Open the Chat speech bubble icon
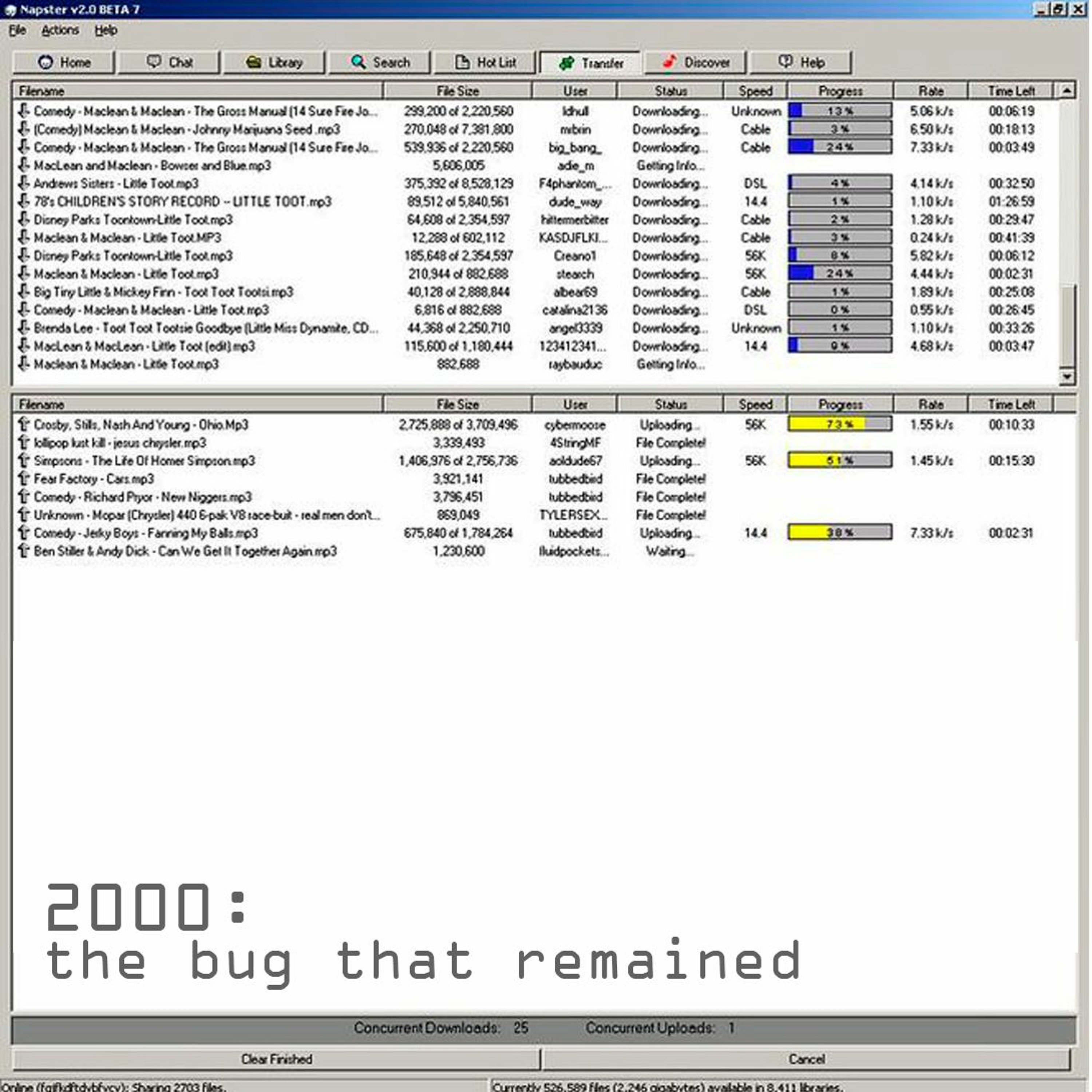This screenshot has width=1092, height=1092. click(x=154, y=62)
